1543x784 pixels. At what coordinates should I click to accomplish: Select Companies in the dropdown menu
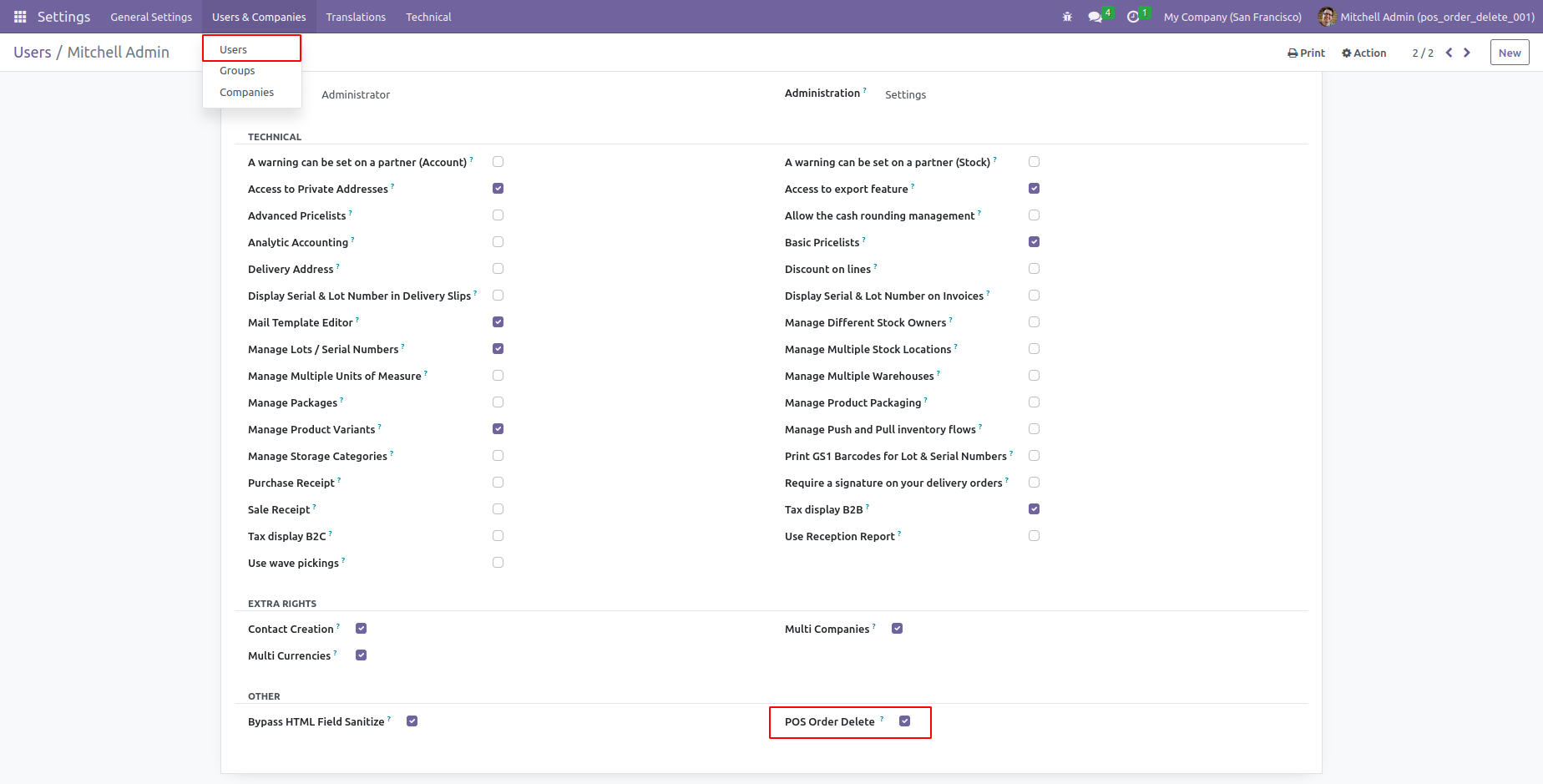click(246, 93)
